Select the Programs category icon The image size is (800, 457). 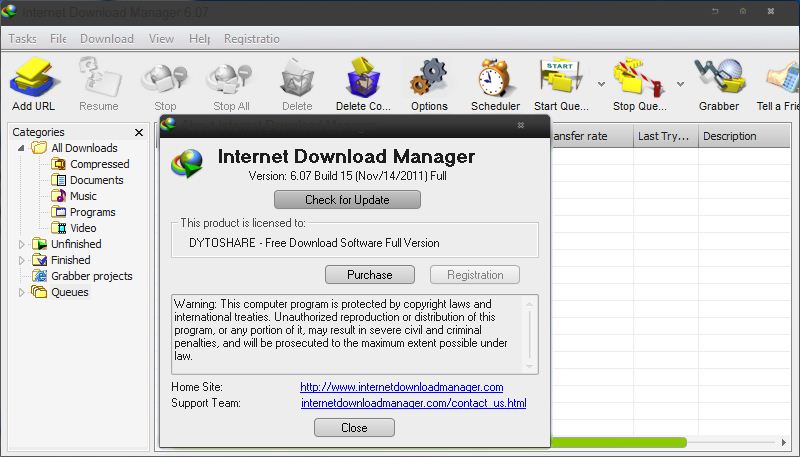58,212
